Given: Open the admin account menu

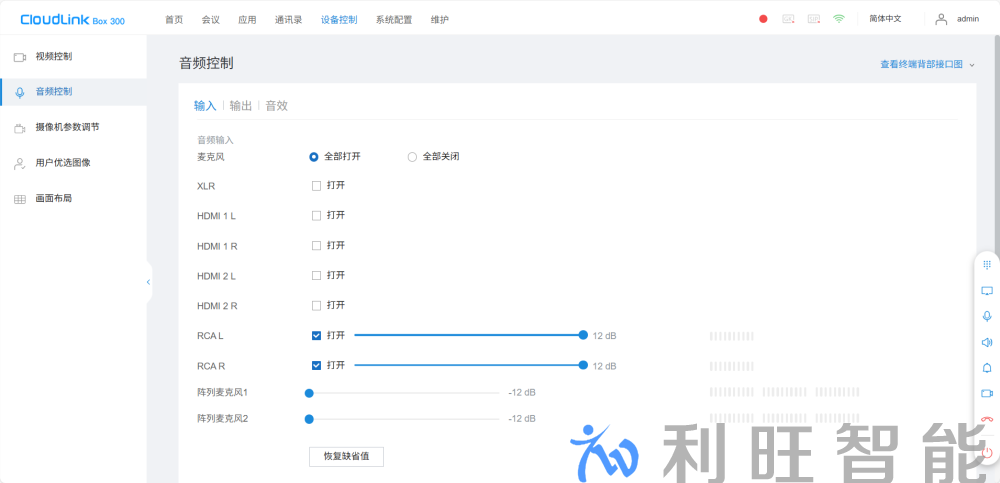Looking at the screenshot, I should (x=967, y=19).
